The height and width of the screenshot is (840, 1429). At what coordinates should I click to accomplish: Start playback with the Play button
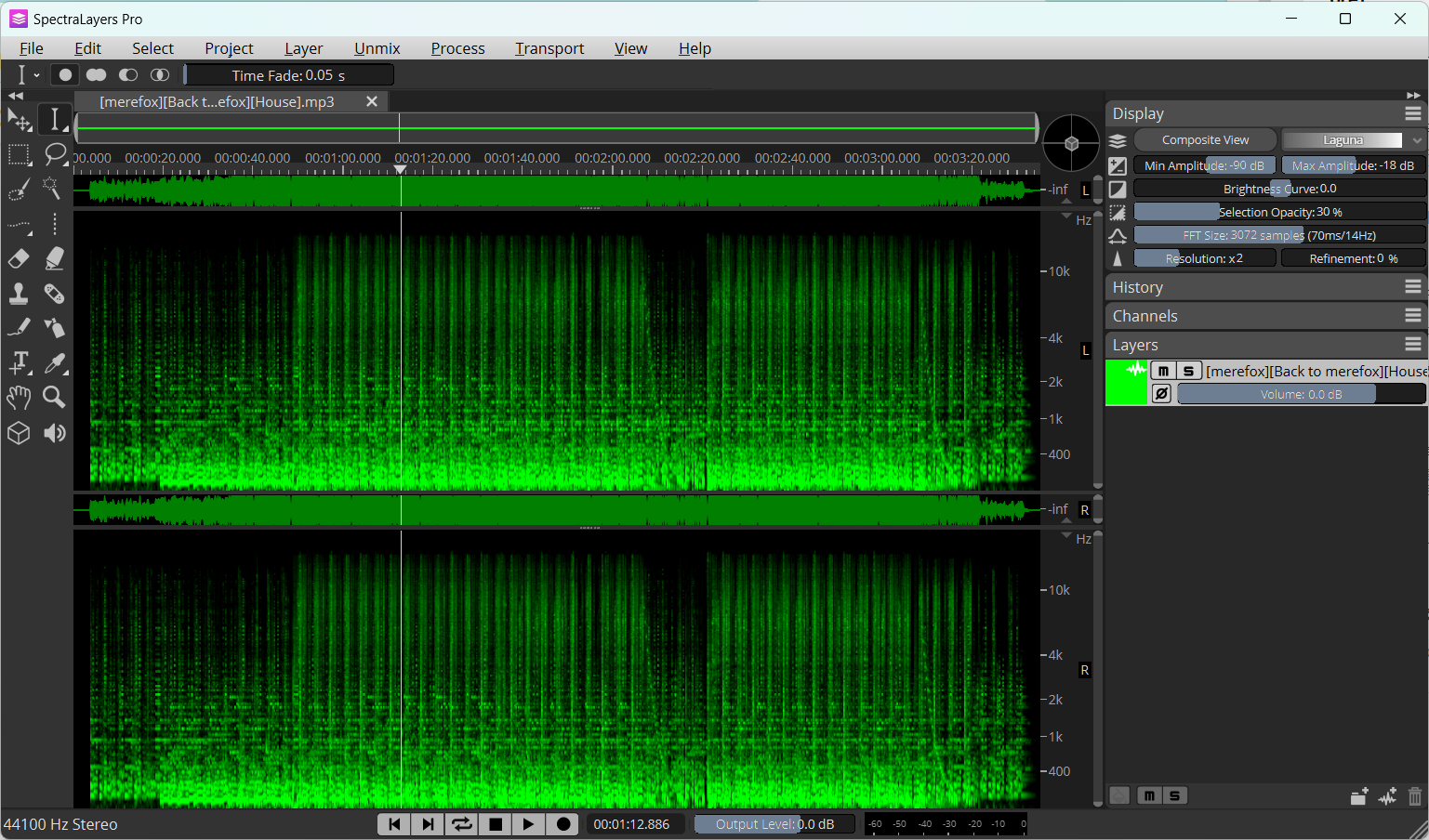[x=528, y=824]
